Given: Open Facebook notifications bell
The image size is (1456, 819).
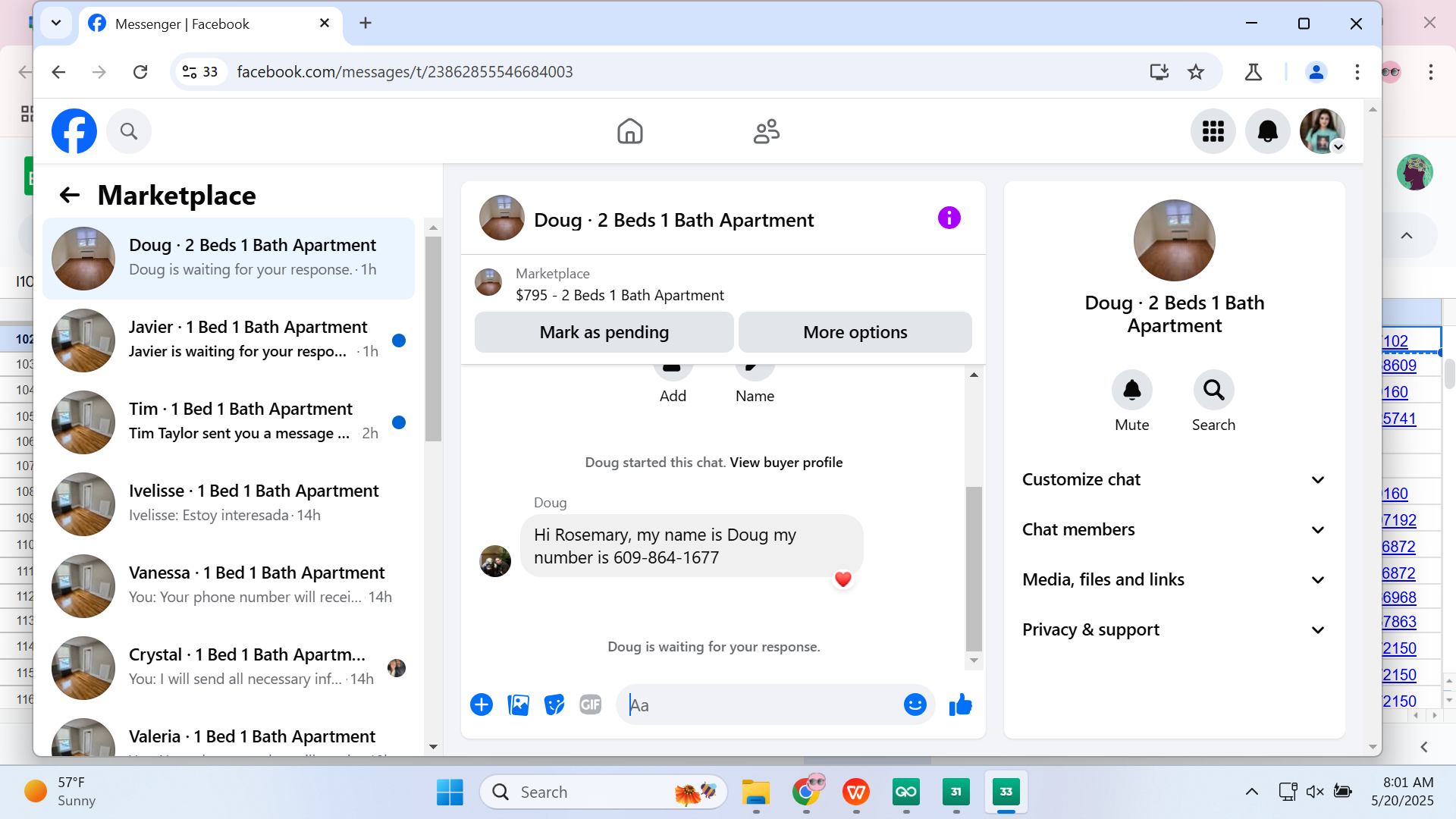Looking at the screenshot, I should tap(1267, 132).
